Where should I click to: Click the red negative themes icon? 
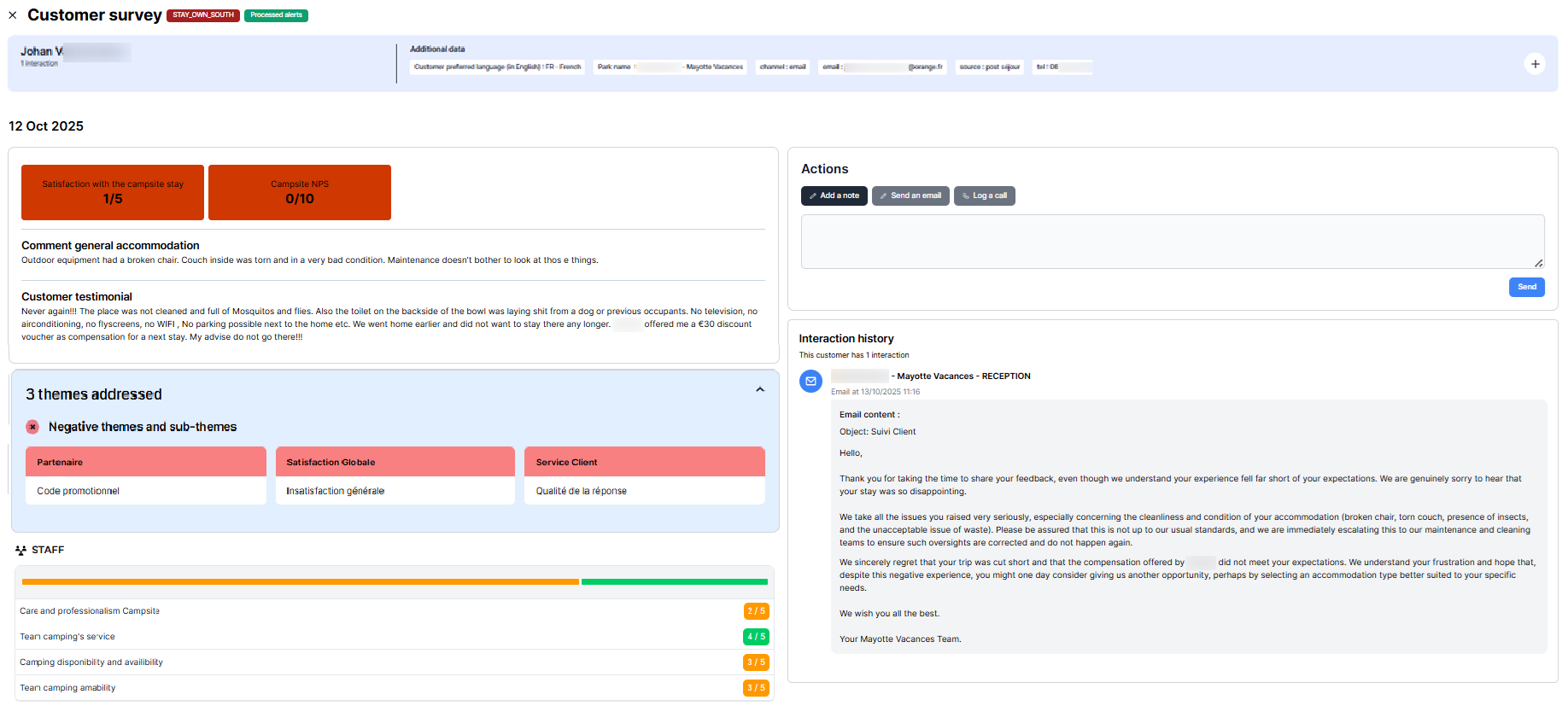tap(32, 427)
